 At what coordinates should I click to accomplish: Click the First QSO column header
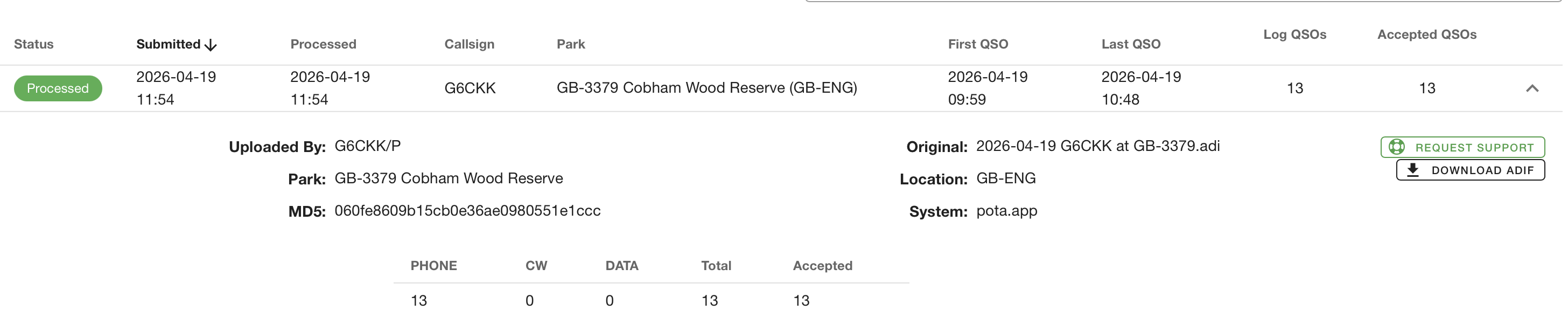point(977,44)
